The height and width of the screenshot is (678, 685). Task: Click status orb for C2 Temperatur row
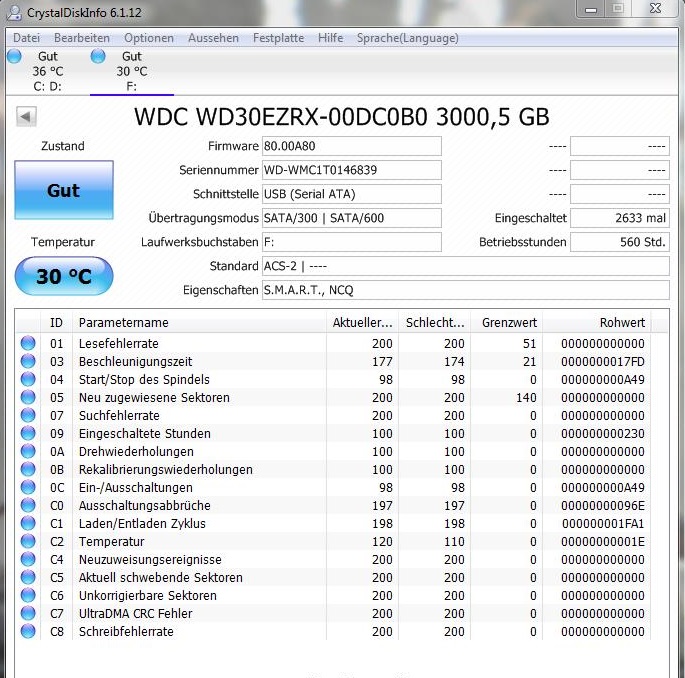28,541
